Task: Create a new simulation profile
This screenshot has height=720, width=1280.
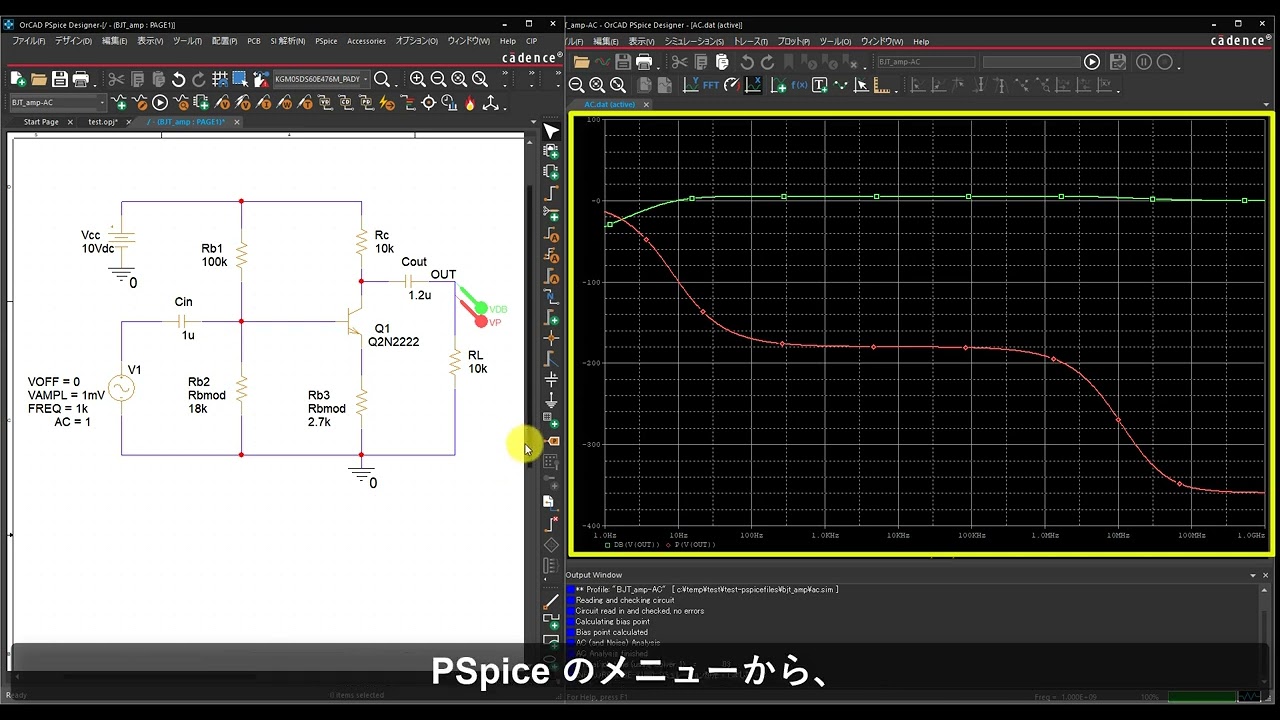Action: [120, 102]
